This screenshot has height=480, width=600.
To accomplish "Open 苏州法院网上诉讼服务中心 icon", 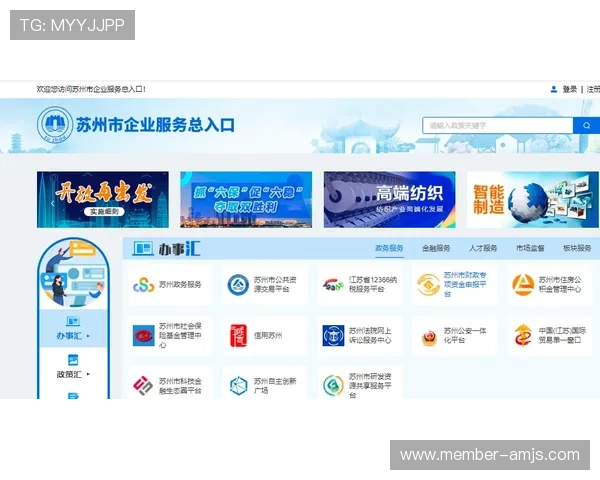I will (333, 335).
